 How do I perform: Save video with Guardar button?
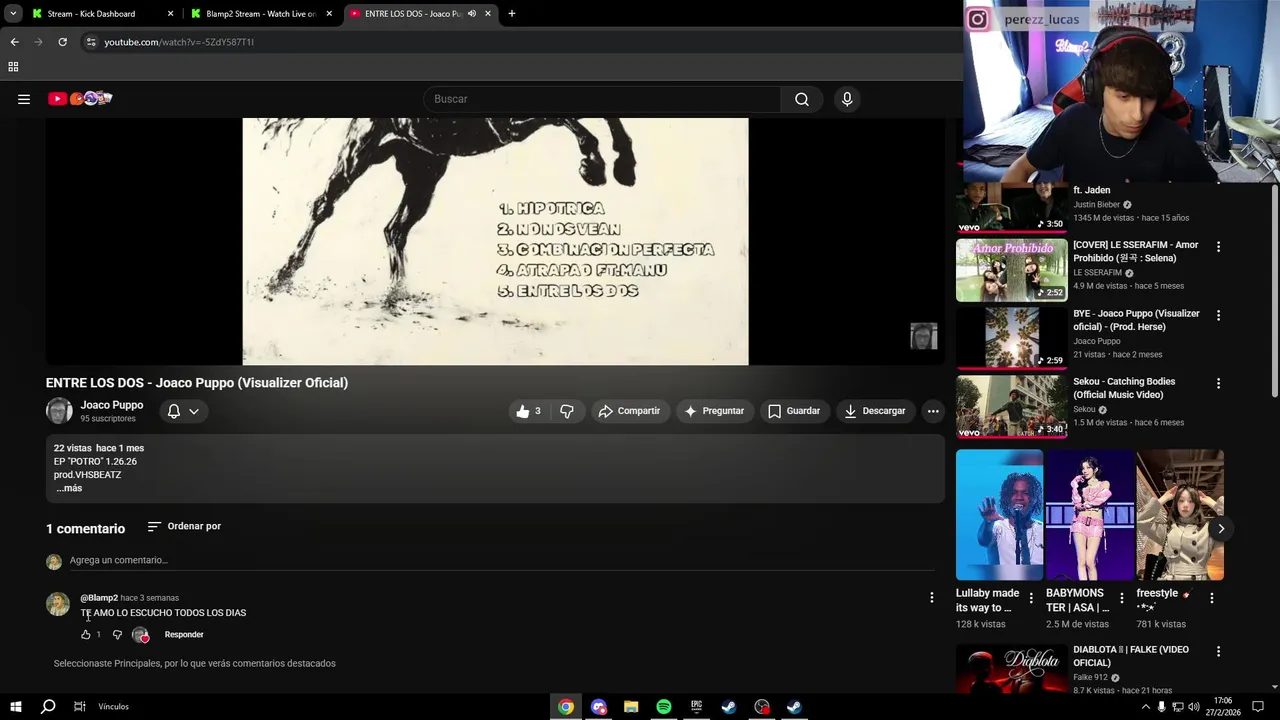coord(794,411)
